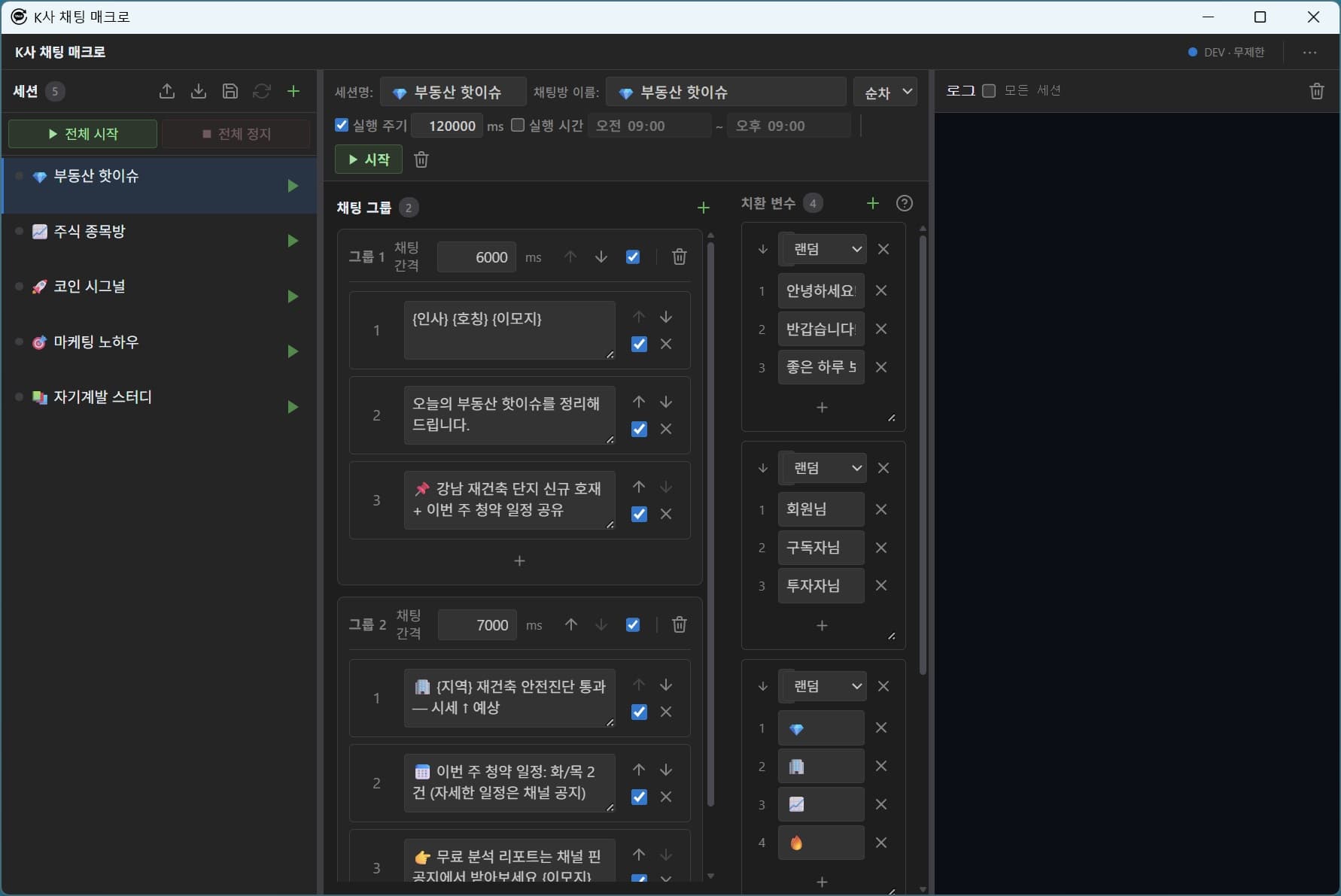Click the import sessions download icon
Screen dimensions: 1341x896
(x=199, y=91)
